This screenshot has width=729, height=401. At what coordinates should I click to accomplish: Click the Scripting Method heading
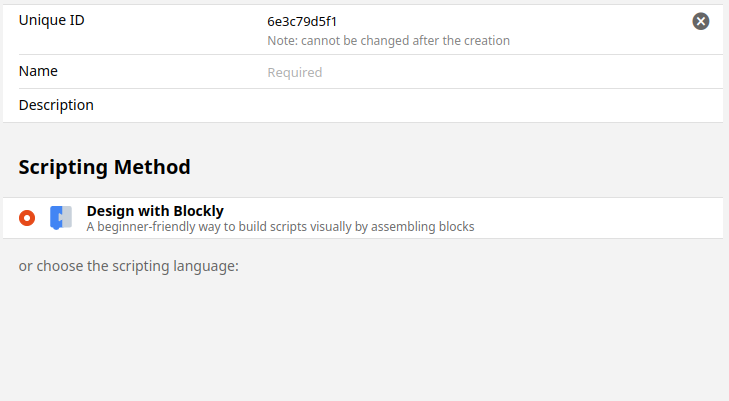pyautogui.click(x=104, y=167)
